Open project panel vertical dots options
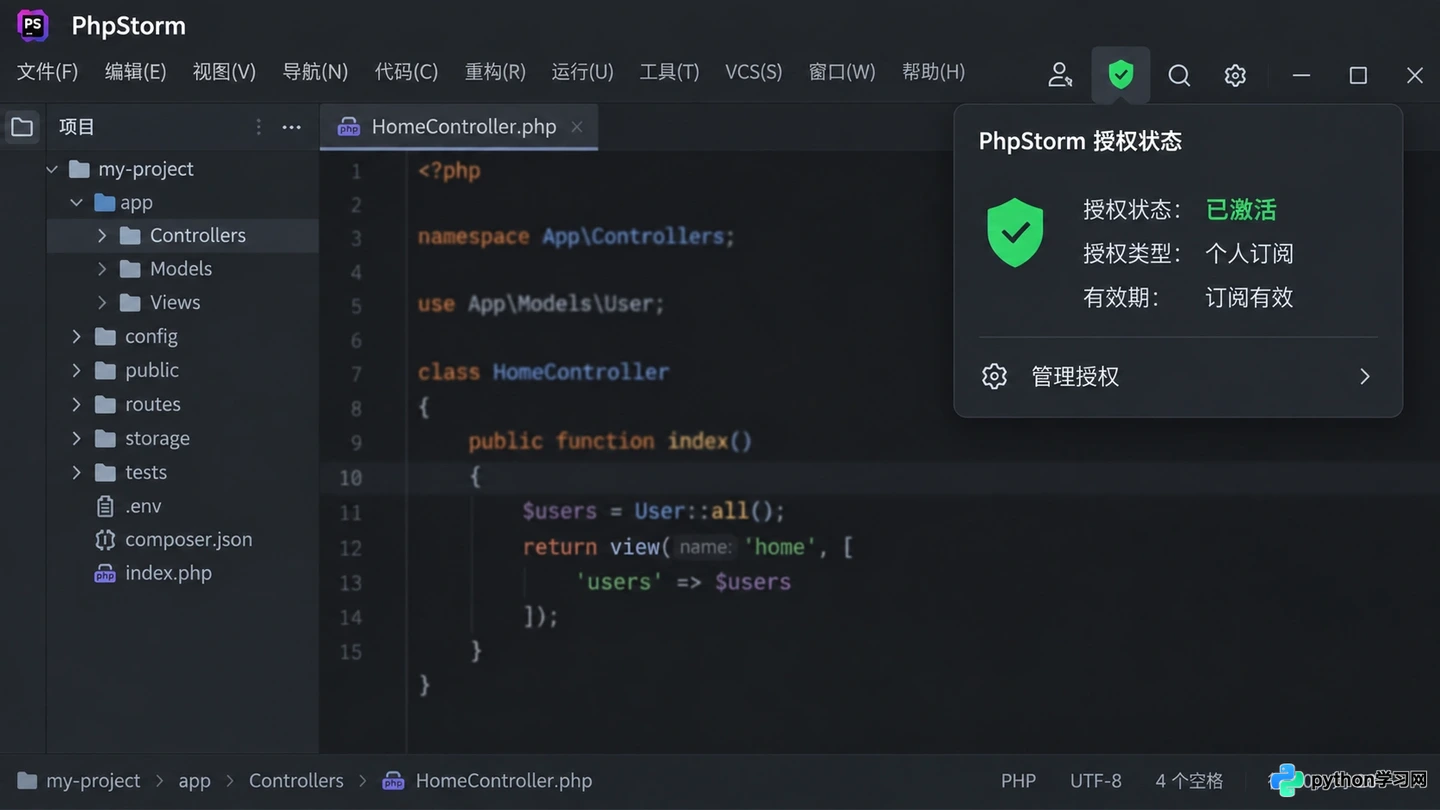1440x810 pixels. click(x=258, y=127)
